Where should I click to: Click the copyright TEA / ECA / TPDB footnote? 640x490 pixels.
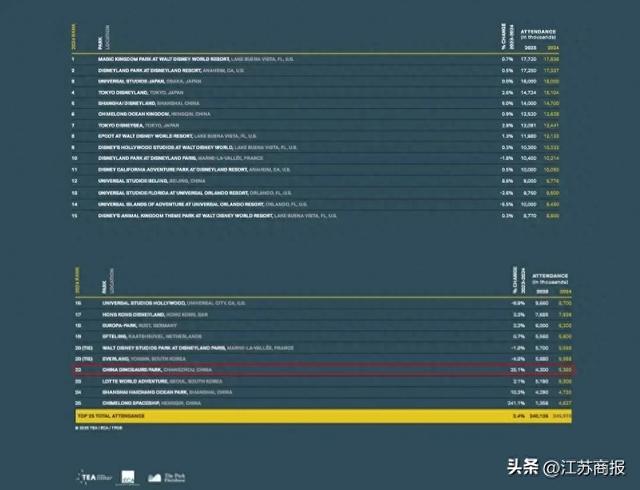click(99, 428)
